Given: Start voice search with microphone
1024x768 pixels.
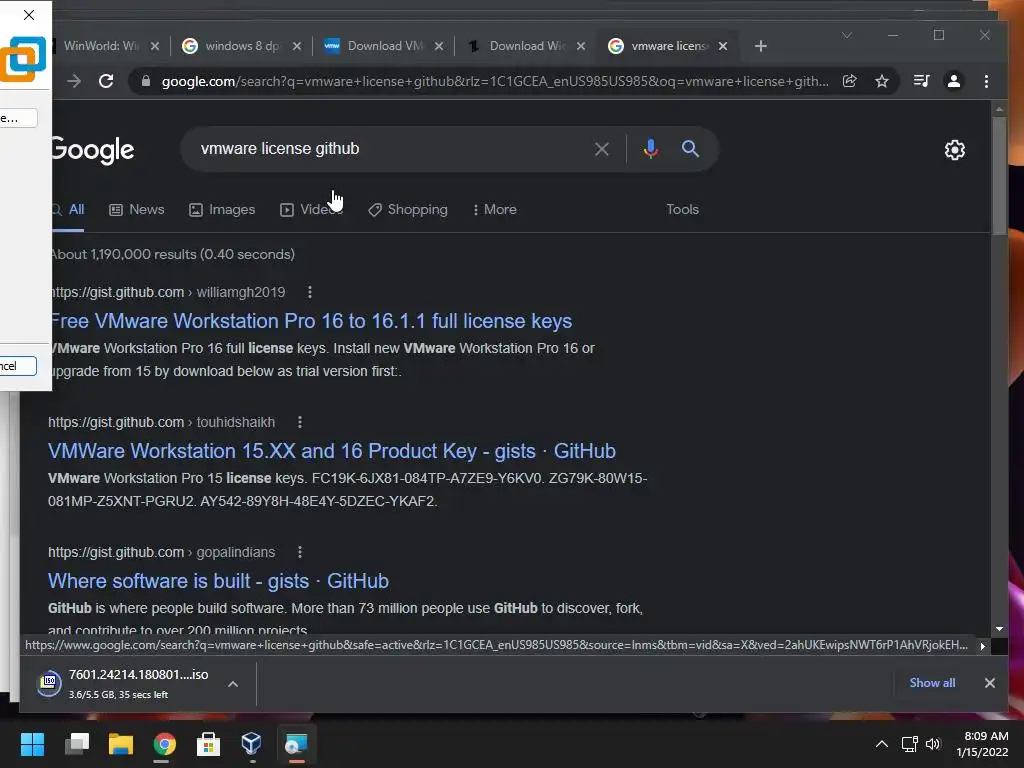Looking at the screenshot, I should coord(650,149).
